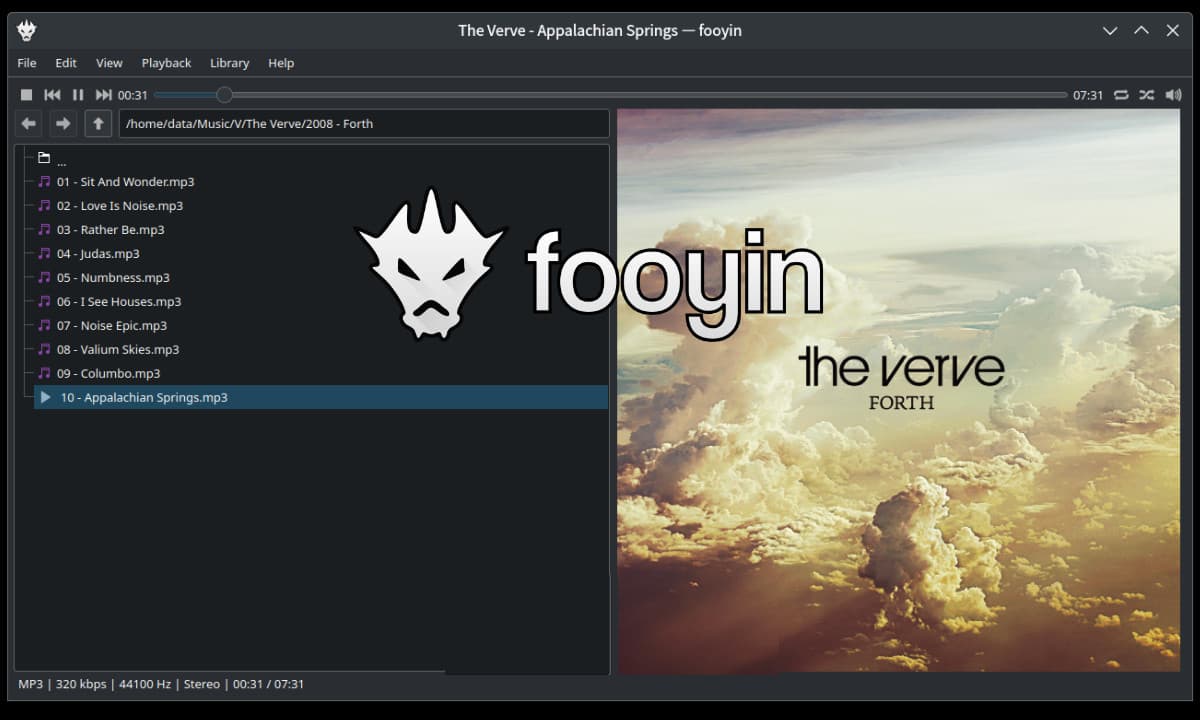Image resolution: width=1200 pixels, height=720 pixels.
Task: Click the fooyin icon in title bar
Action: pos(27,31)
